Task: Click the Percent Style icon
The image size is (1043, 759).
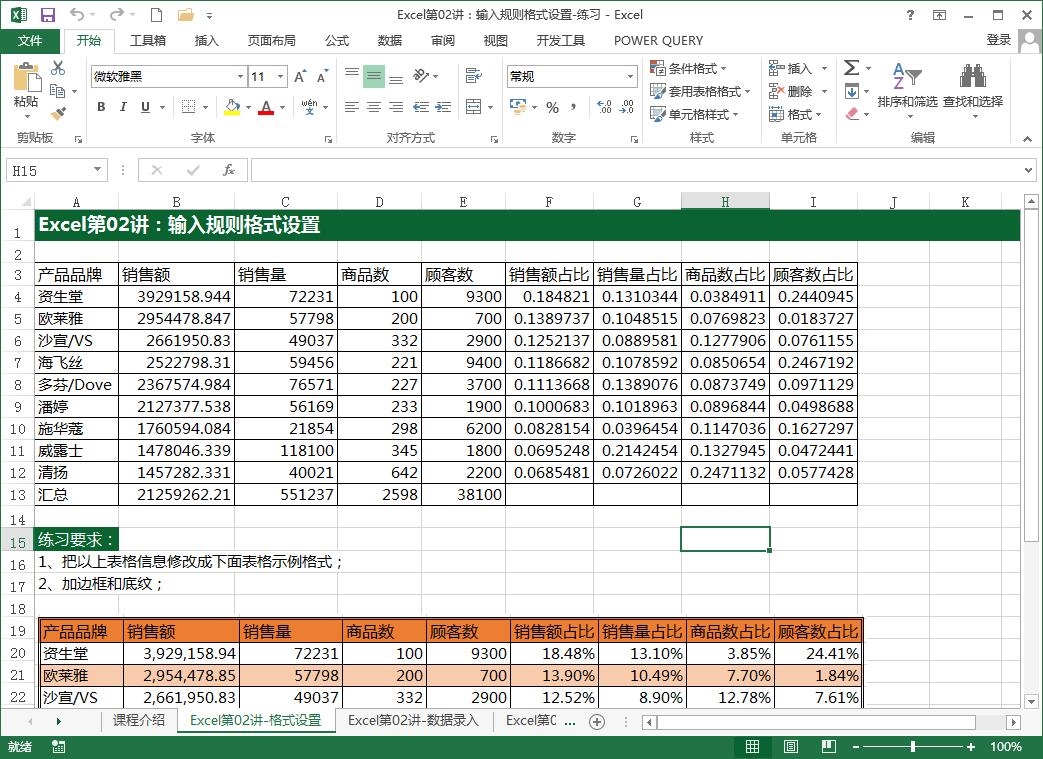Action: (552, 107)
